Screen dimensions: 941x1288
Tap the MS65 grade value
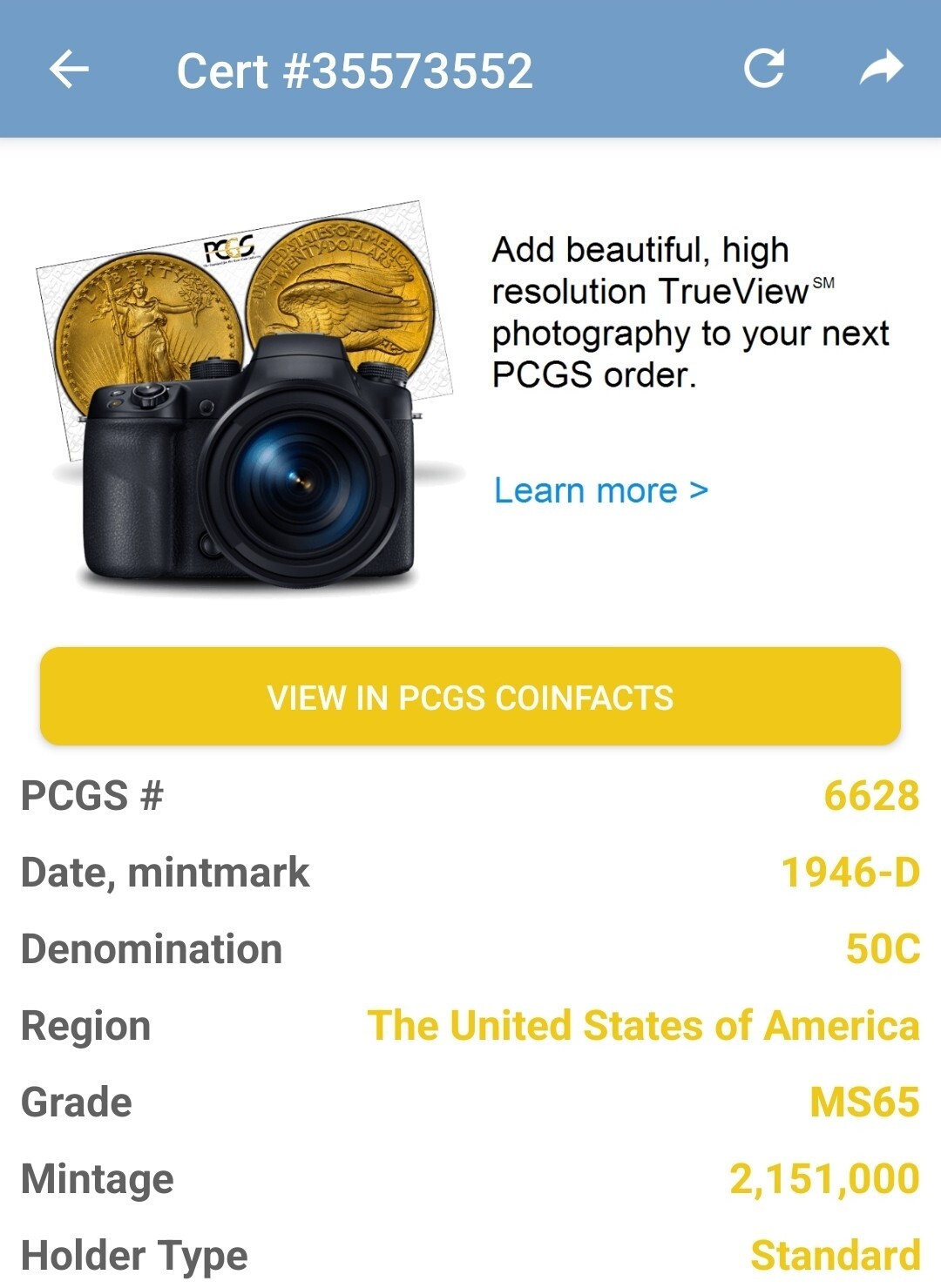coord(864,1103)
